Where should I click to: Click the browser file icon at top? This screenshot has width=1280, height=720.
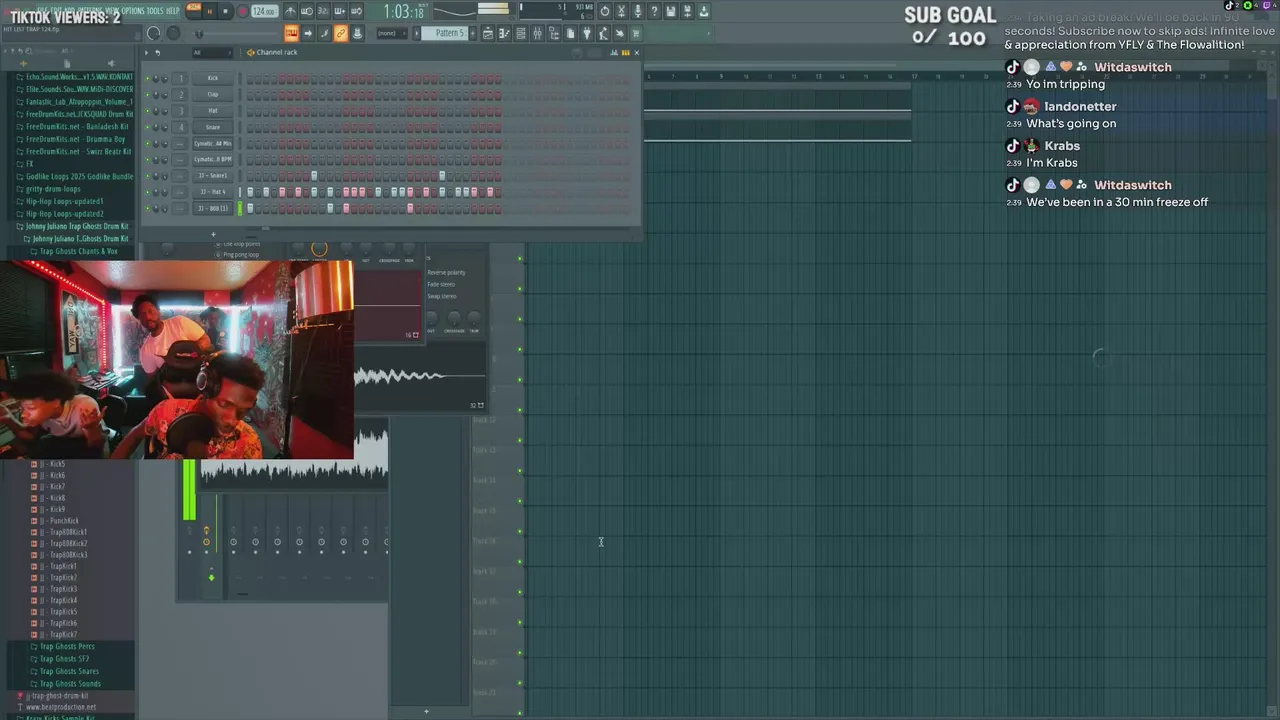67,63
